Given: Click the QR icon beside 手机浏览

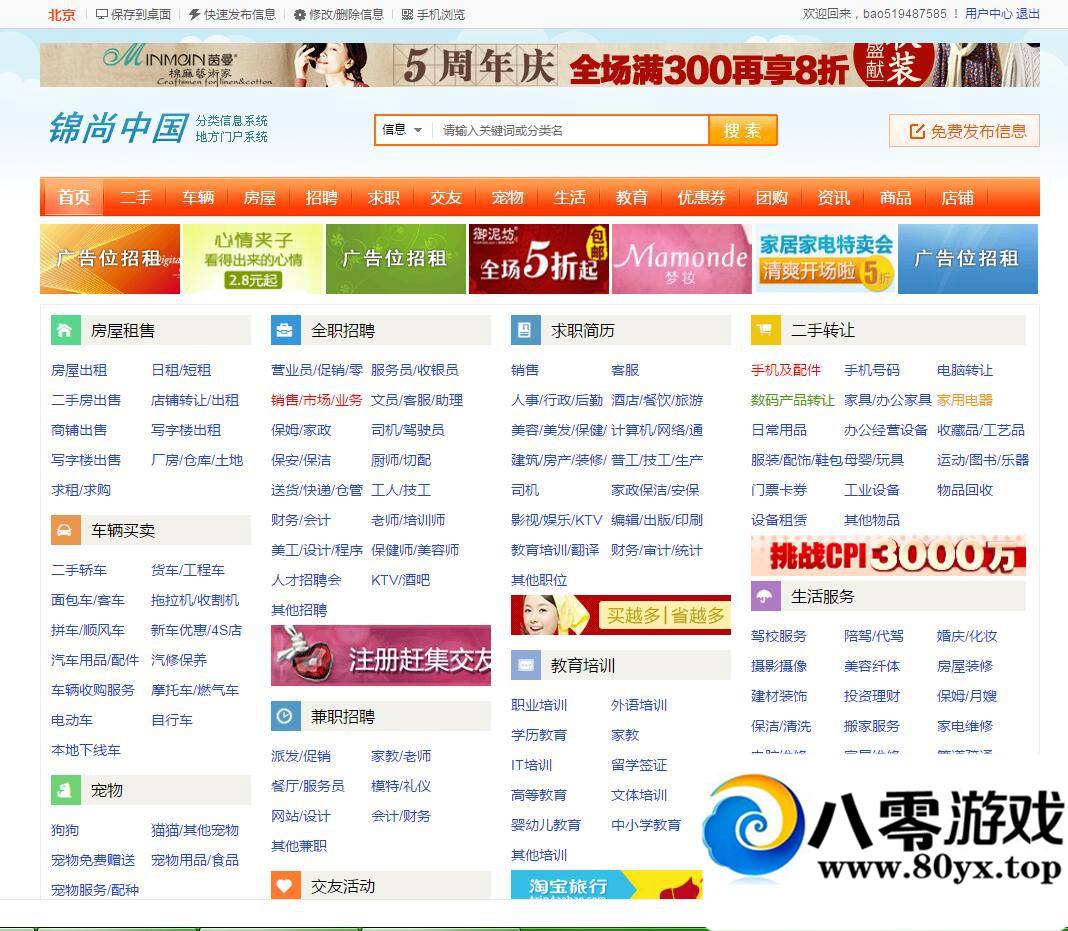Looking at the screenshot, I should (x=407, y=14).
